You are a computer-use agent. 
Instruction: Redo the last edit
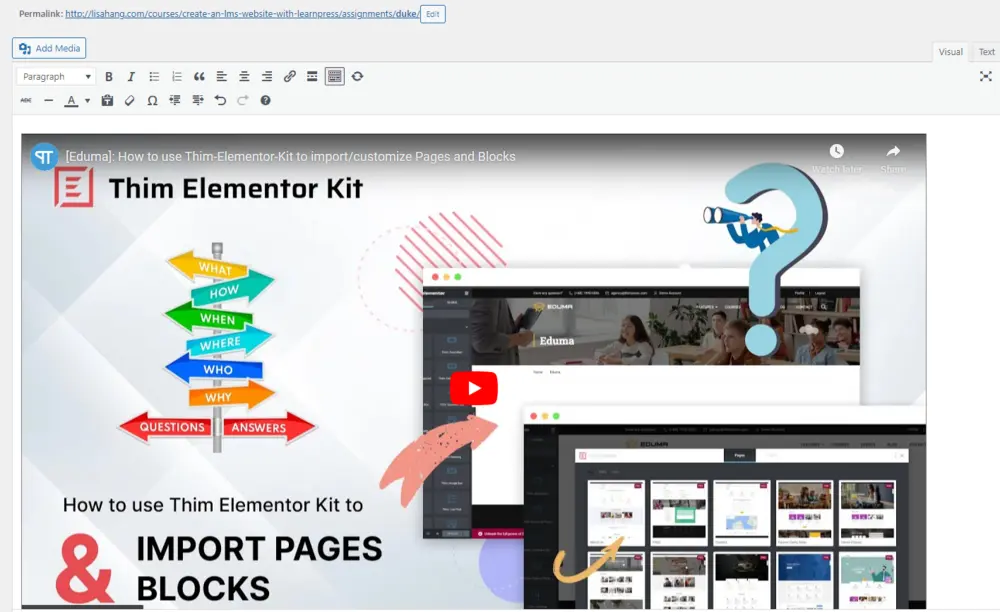pyautogui.click(x=242, y=100)
